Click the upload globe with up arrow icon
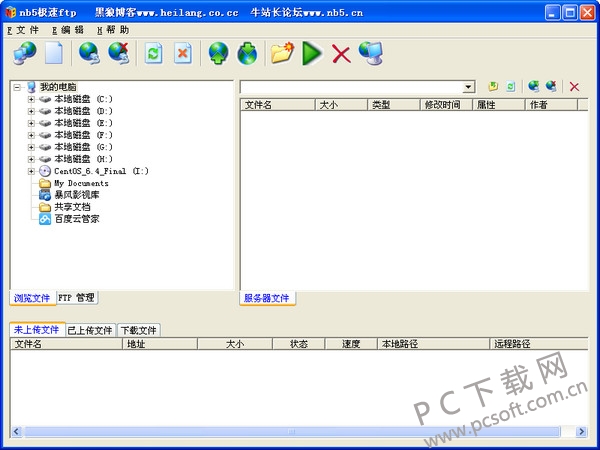The height and width of the screenshot is (450, 600). coord(218,53)
